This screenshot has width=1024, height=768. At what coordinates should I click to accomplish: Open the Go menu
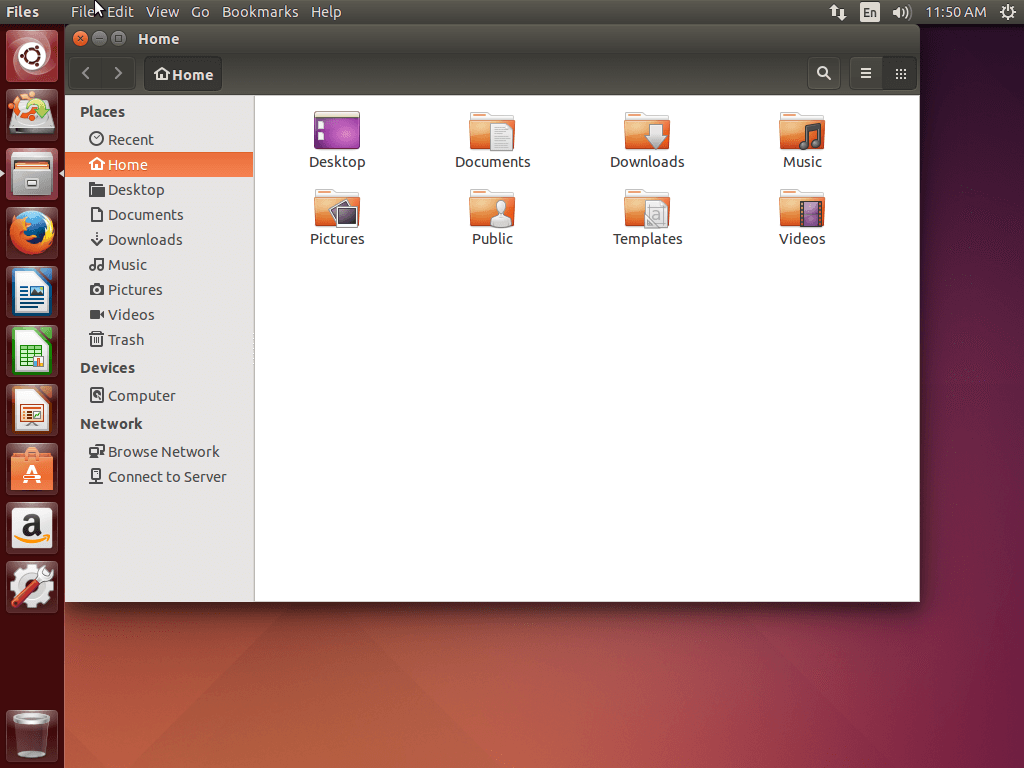click(x=200, y=12)
